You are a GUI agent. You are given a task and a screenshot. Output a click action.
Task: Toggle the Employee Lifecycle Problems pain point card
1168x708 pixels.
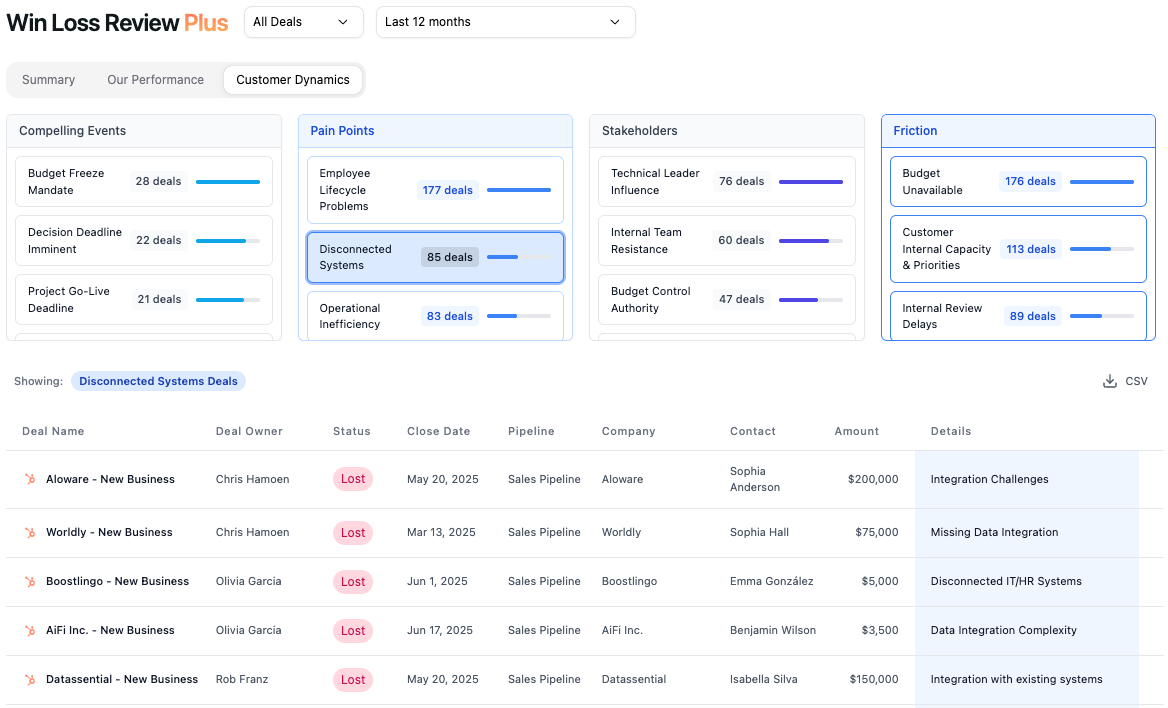pos(435,189)
